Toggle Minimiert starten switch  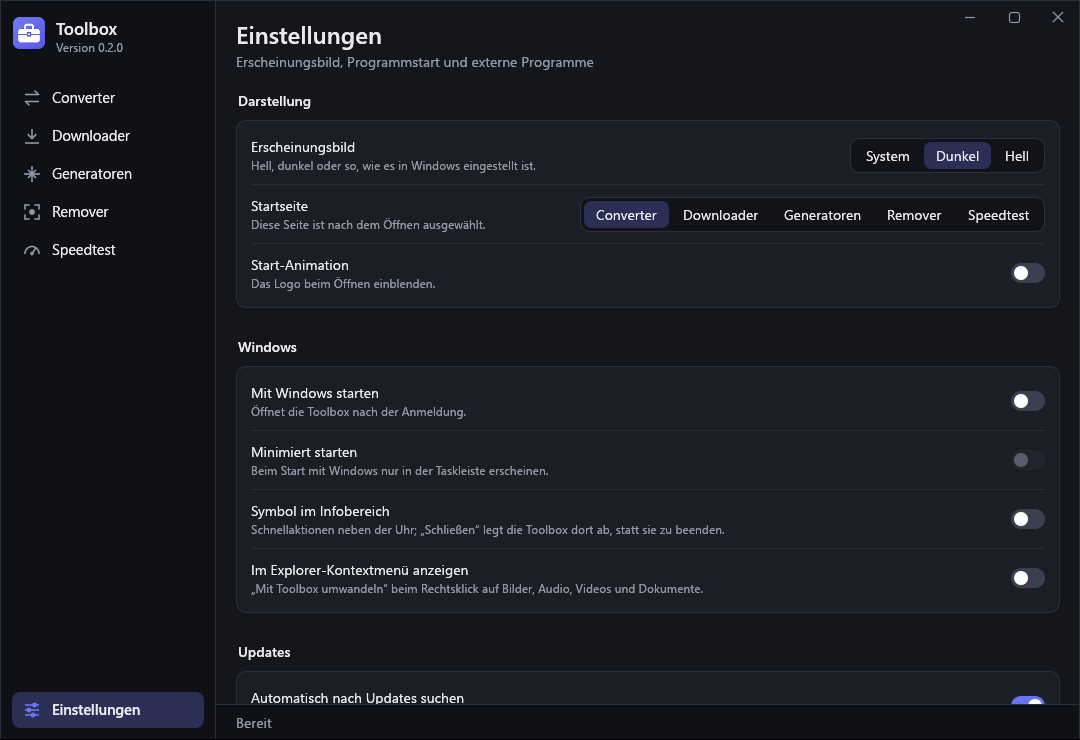(1028, 460)
